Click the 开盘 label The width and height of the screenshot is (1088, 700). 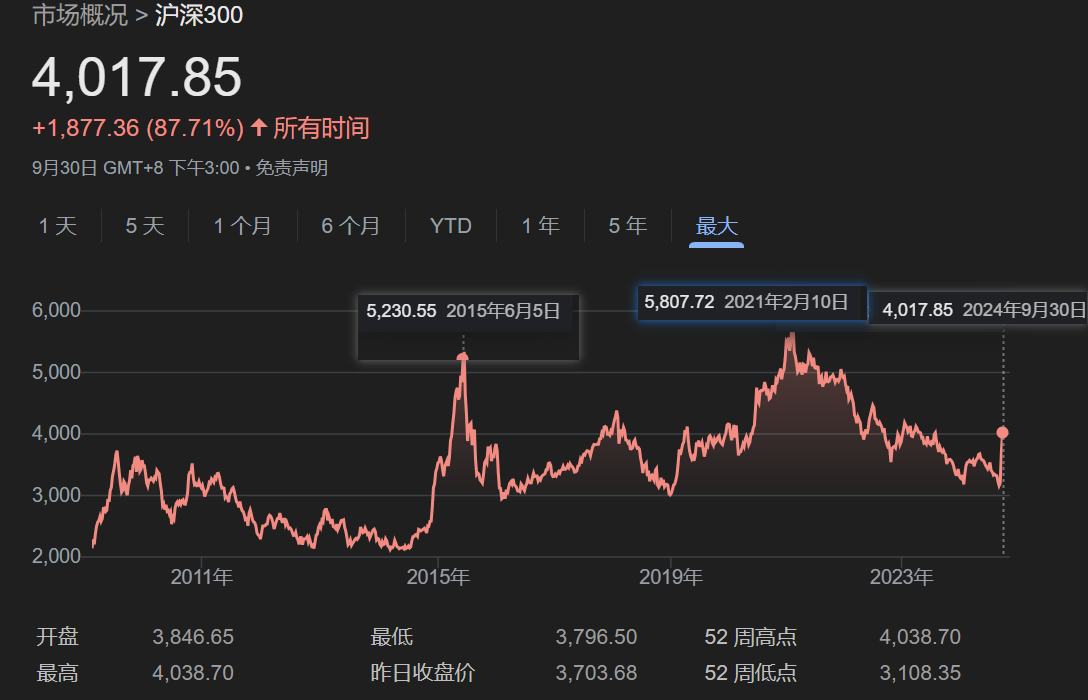58,637
